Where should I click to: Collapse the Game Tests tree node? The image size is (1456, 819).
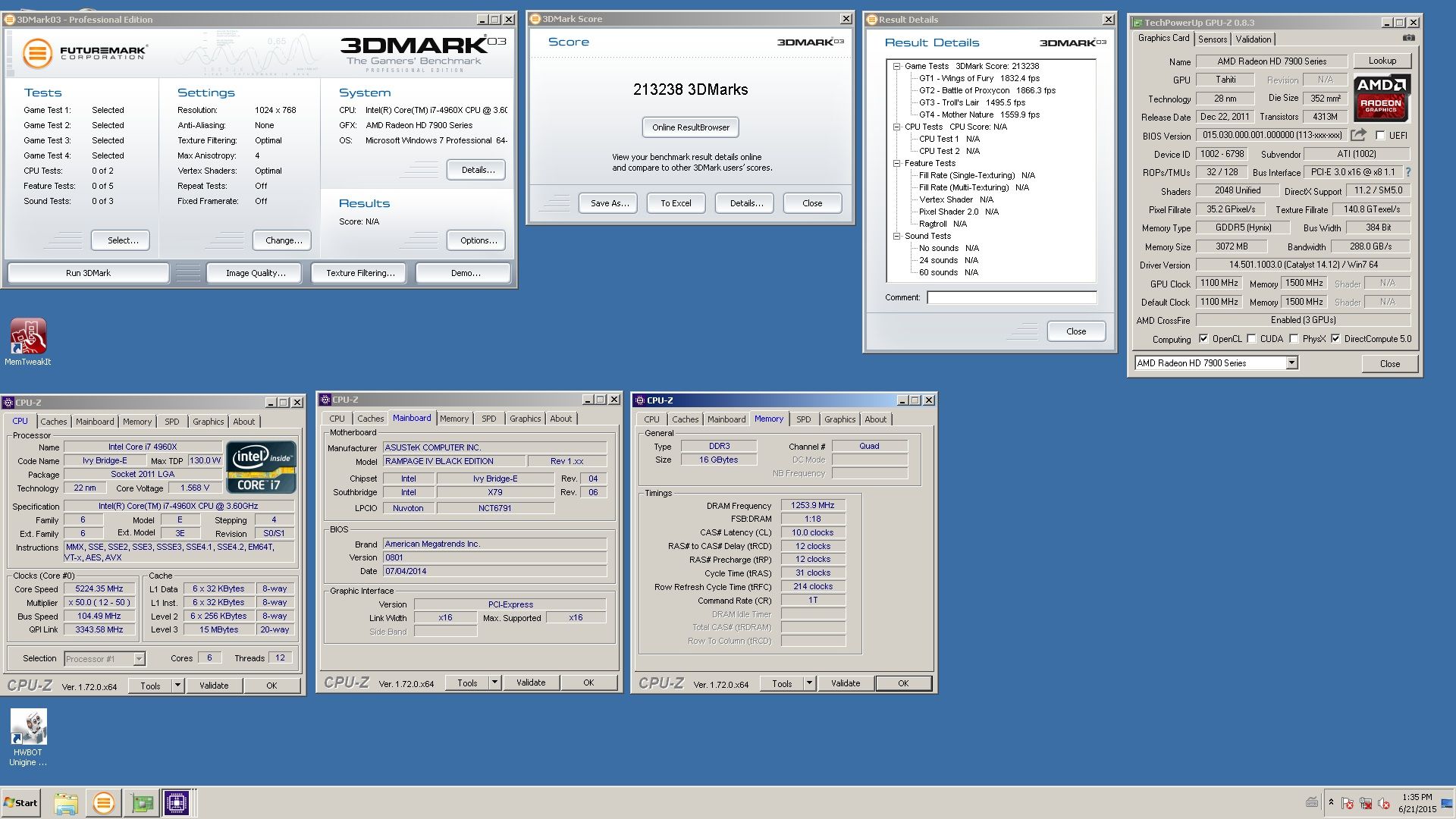point(896,66)
